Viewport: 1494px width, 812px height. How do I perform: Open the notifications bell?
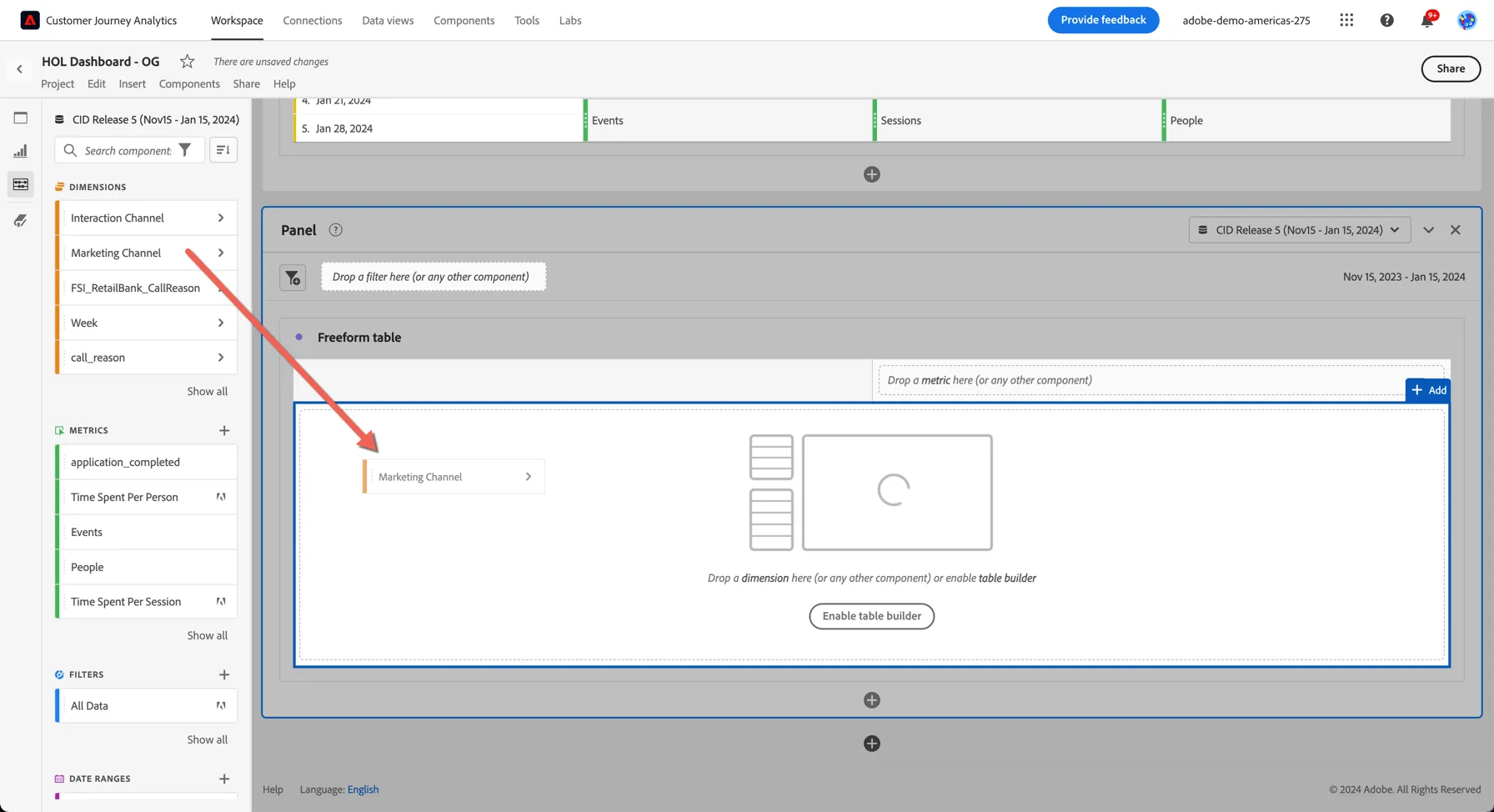(1426, 20)
